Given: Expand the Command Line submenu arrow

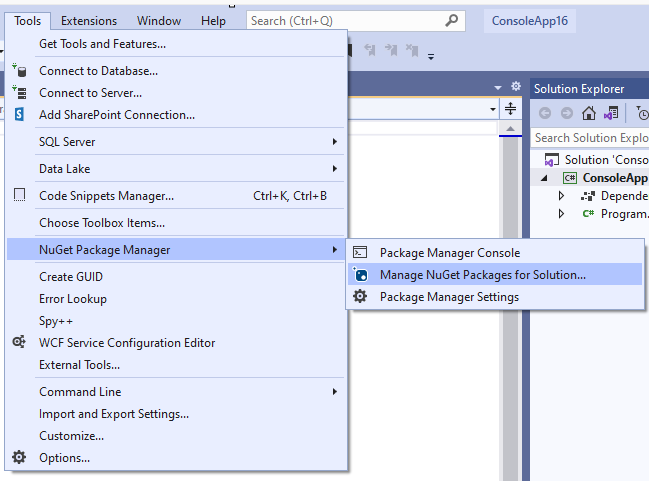Looking at the screenshot, I should point(334,392).
